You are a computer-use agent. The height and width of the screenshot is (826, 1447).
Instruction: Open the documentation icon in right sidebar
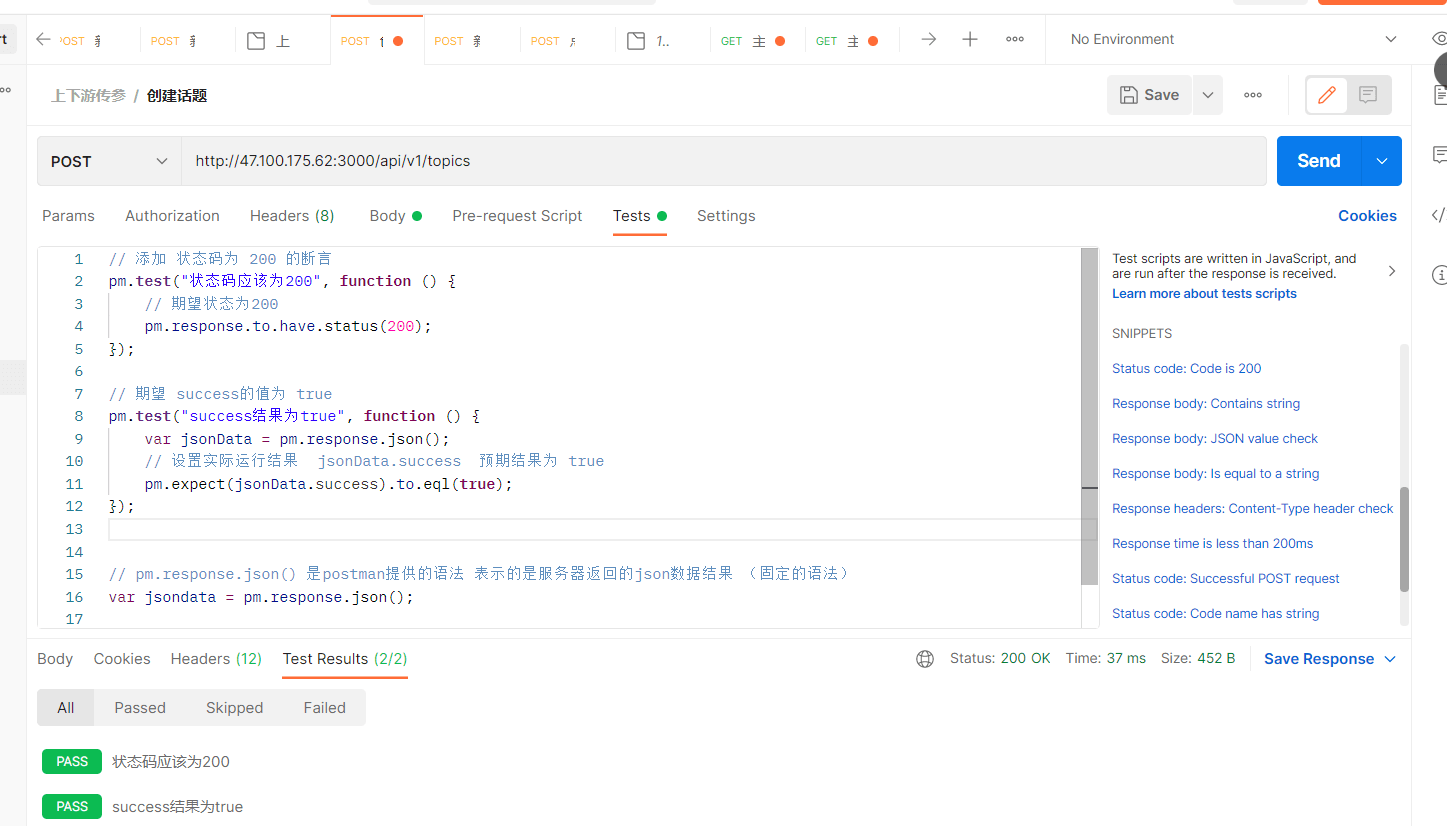(1440, 95)
